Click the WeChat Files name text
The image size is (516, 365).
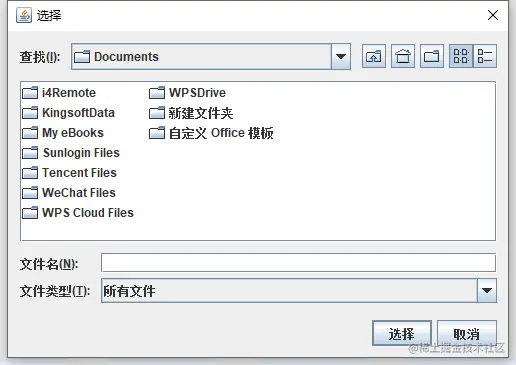[79, 193]
